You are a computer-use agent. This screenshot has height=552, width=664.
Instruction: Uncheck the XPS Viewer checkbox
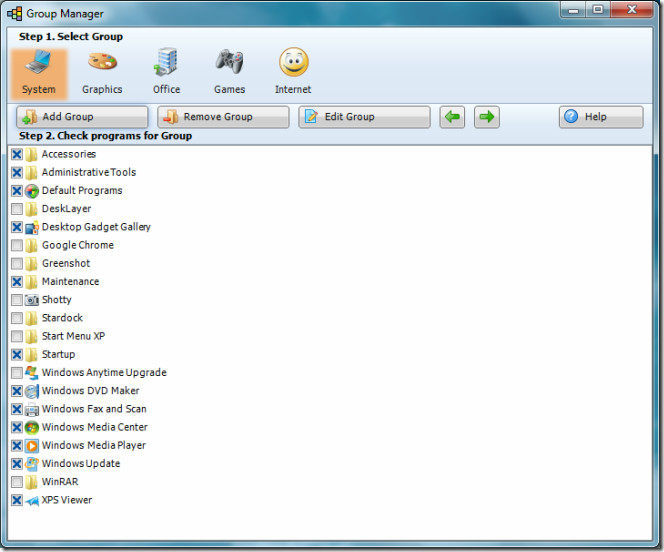click(x=17, y=500)
